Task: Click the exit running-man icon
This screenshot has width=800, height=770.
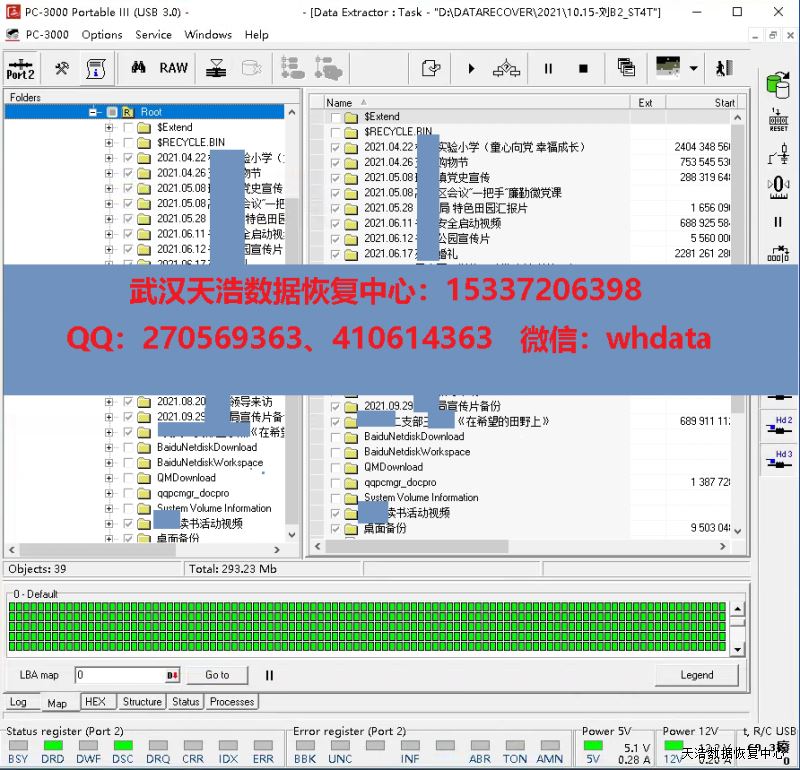Action: point(724,69)
